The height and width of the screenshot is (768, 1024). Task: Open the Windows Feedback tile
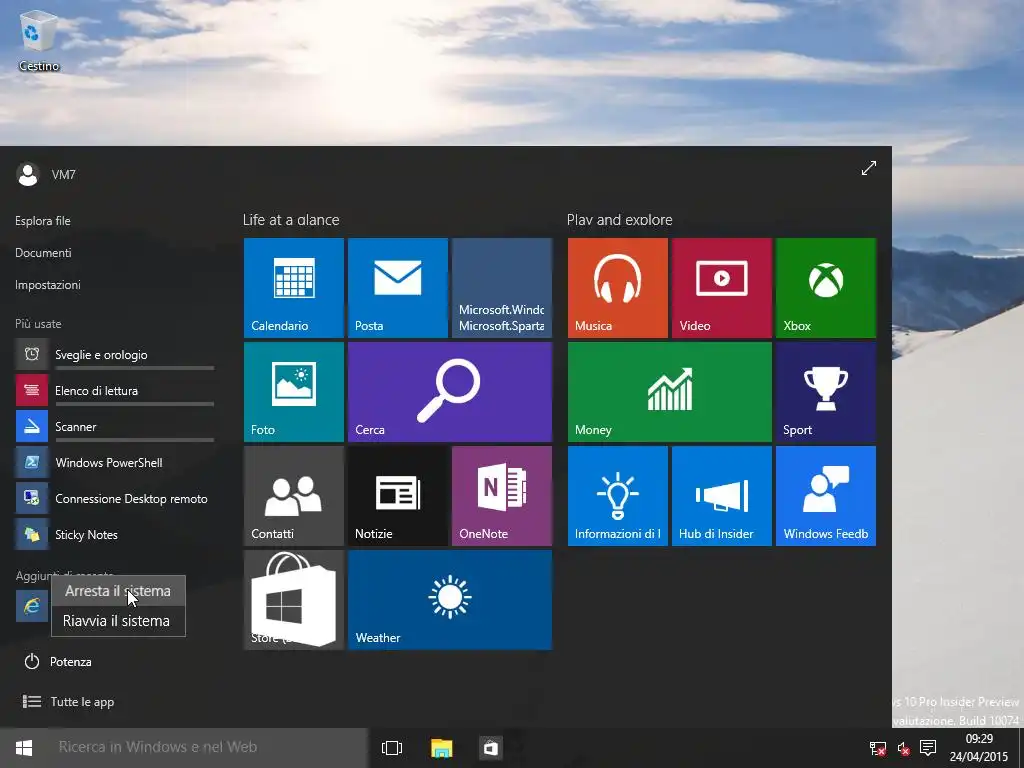(825, 496)
